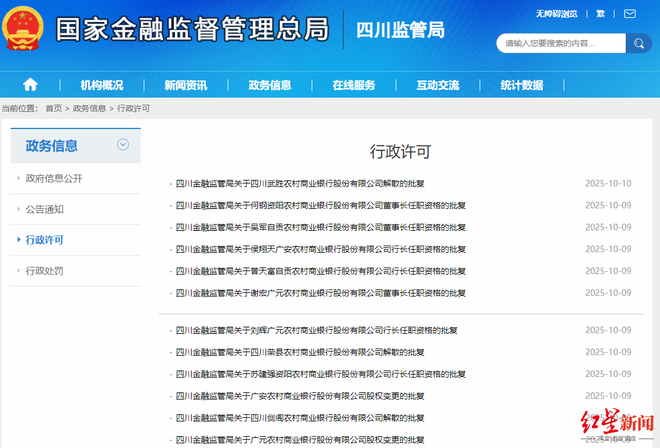Viewport: 660px width, 448px height.
Task: Open the 统计数据 menu
Action: click(521, 85)
